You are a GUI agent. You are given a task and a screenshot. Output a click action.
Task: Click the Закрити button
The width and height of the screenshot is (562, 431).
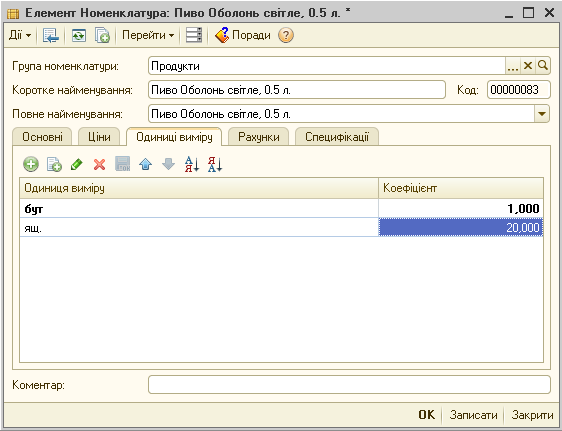(x=532, y=415)
